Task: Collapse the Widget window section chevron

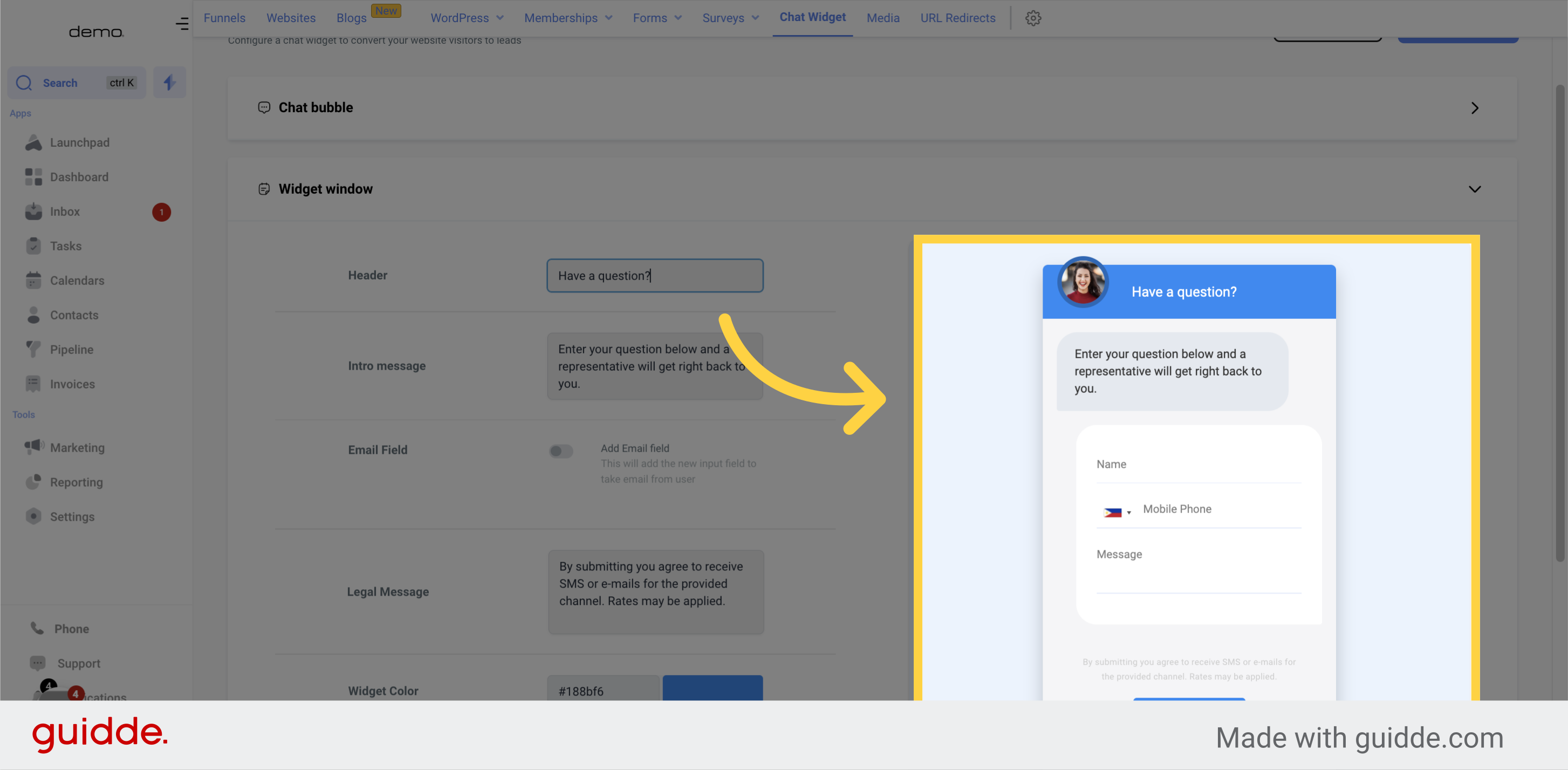Action: [1475, 189]
